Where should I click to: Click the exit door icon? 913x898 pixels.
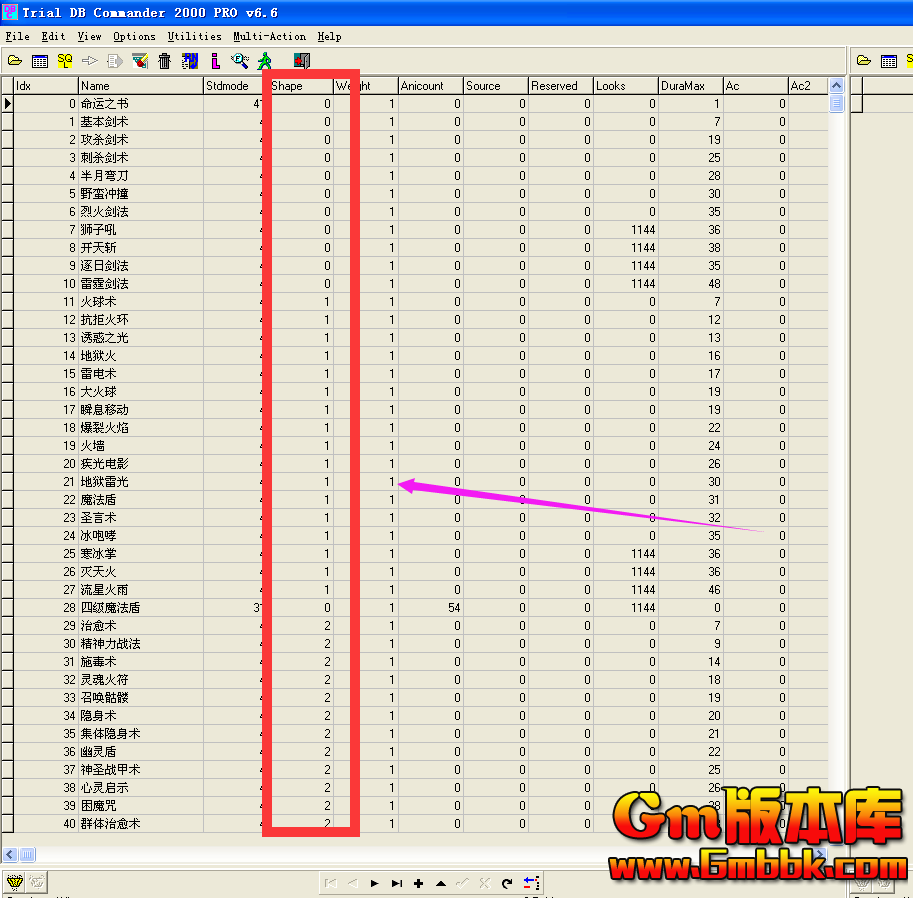pyautogui.click(x=299, y=61)
